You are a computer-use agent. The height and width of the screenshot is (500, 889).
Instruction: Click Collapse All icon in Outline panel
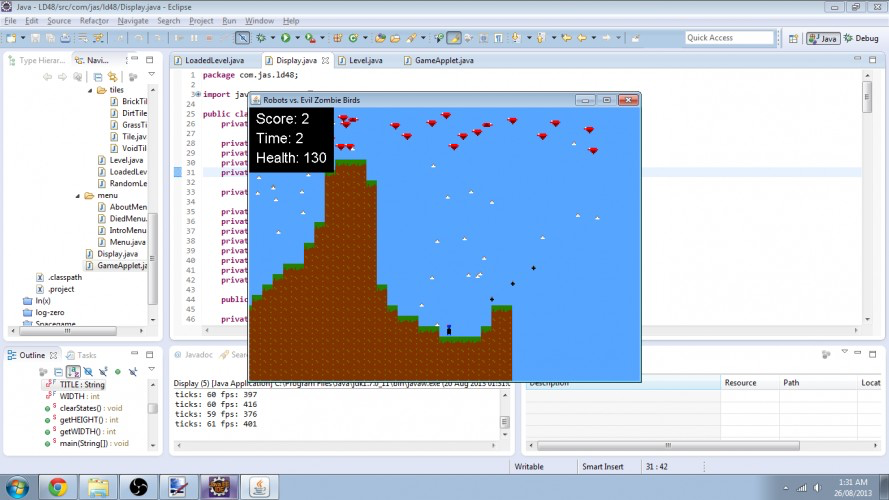point(58,372)
